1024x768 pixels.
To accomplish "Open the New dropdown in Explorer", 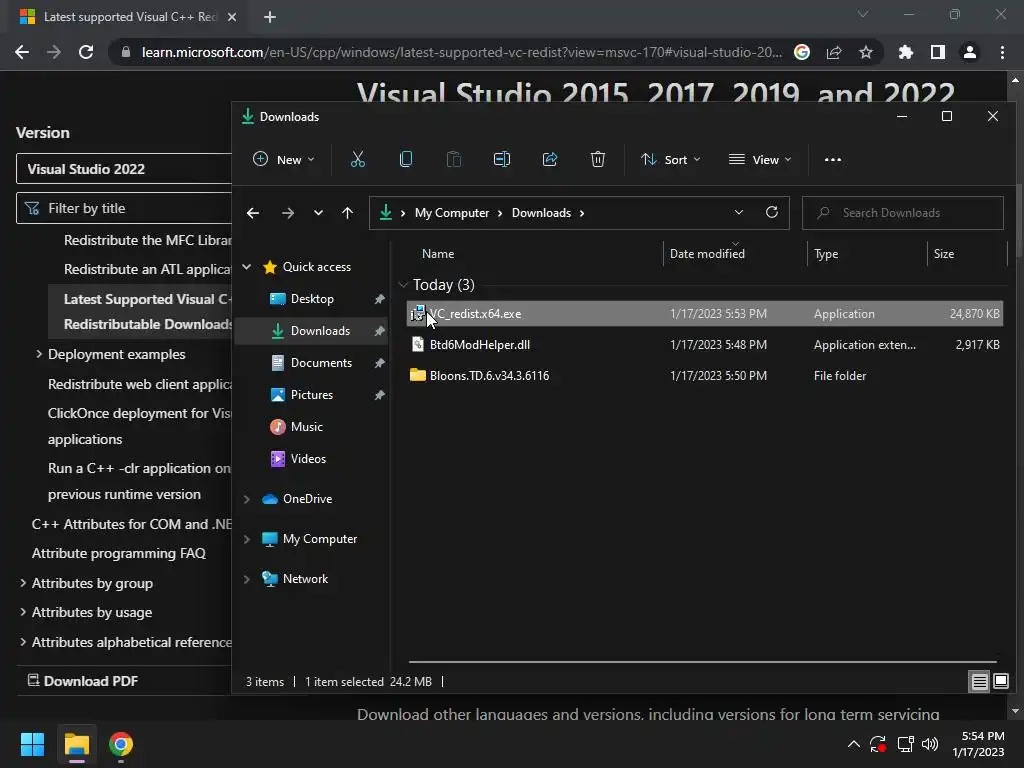I will tap(283, 159).
